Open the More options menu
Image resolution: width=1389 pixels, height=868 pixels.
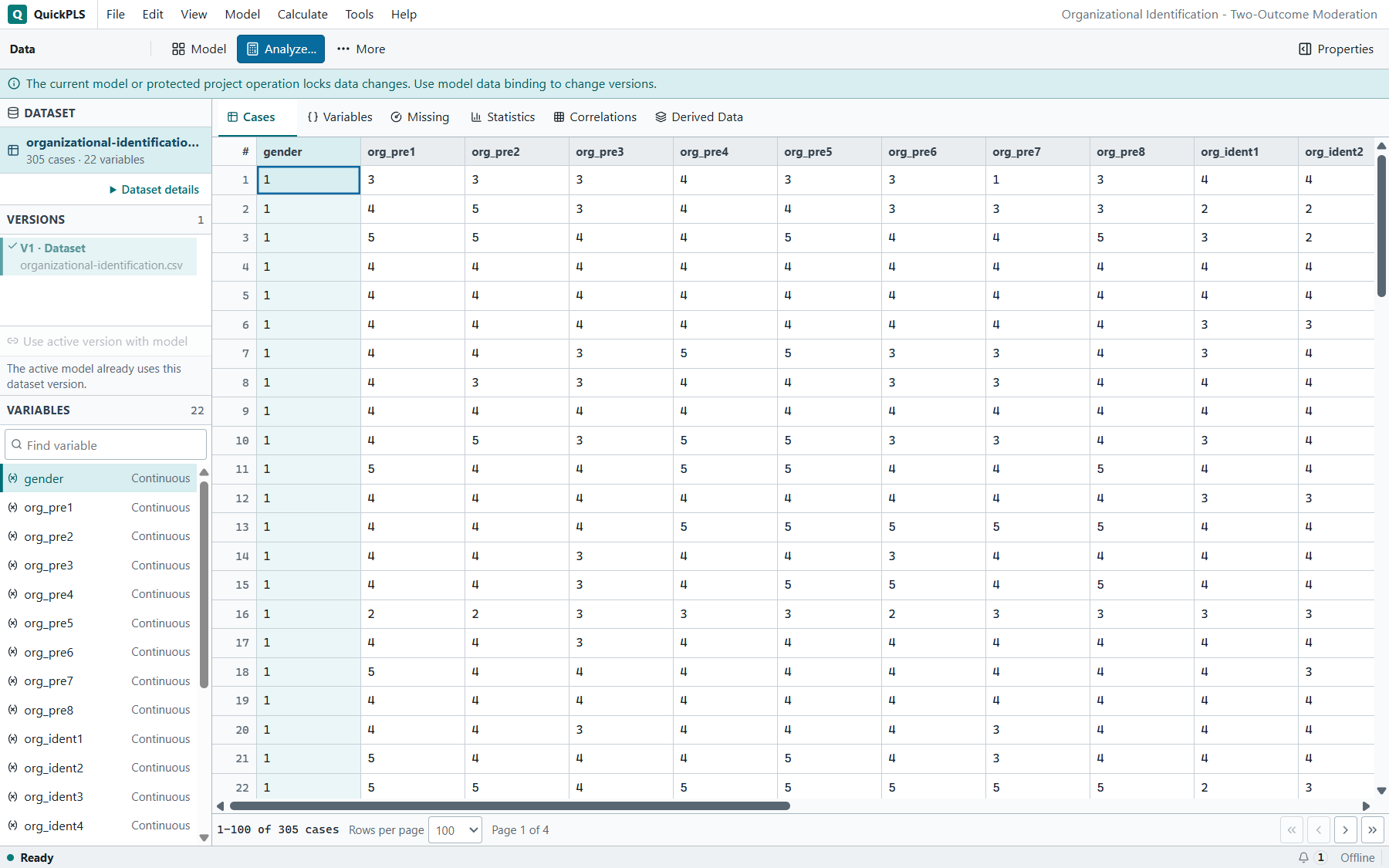[361, 49]
